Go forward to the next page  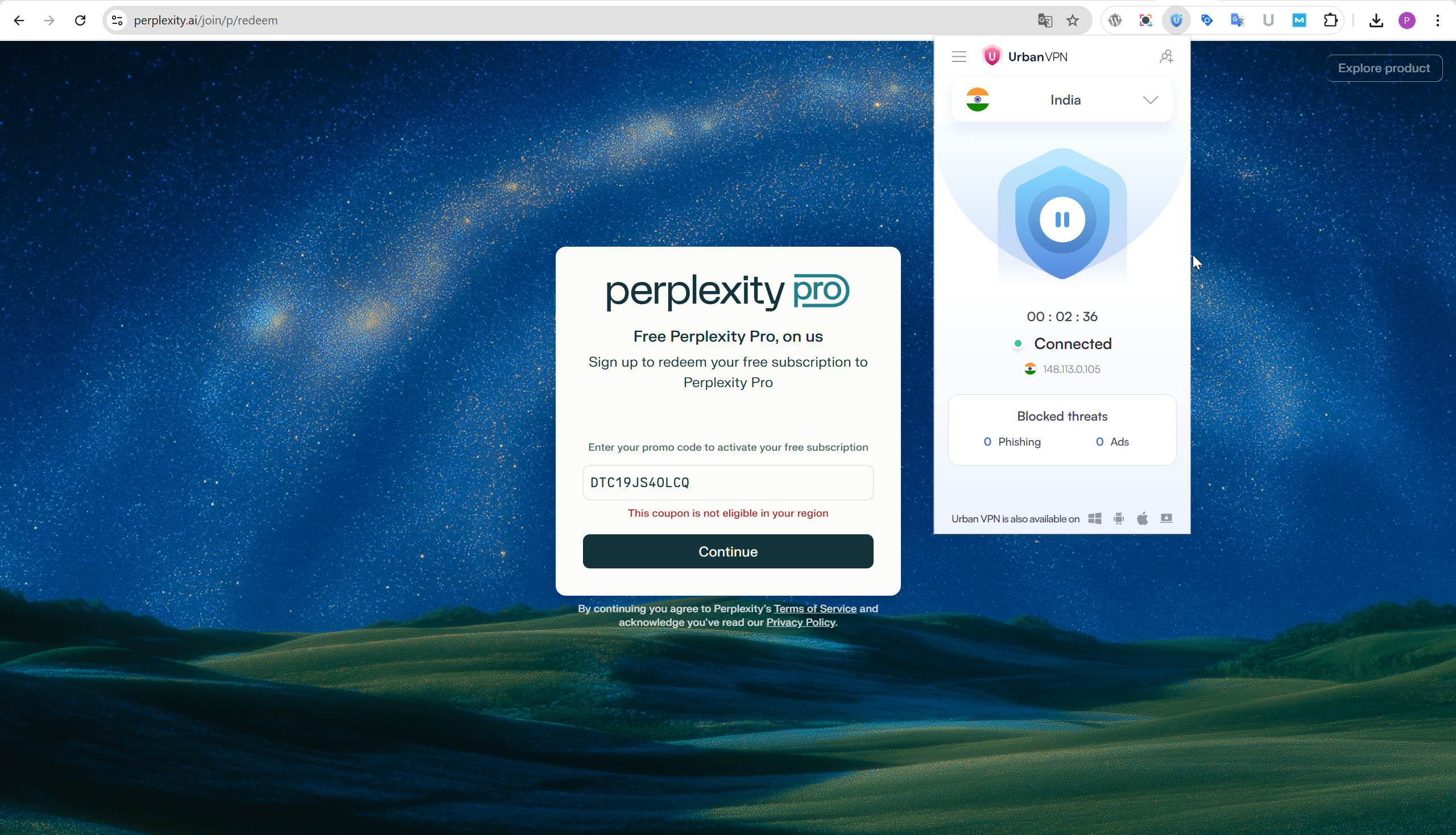[49, 20]
